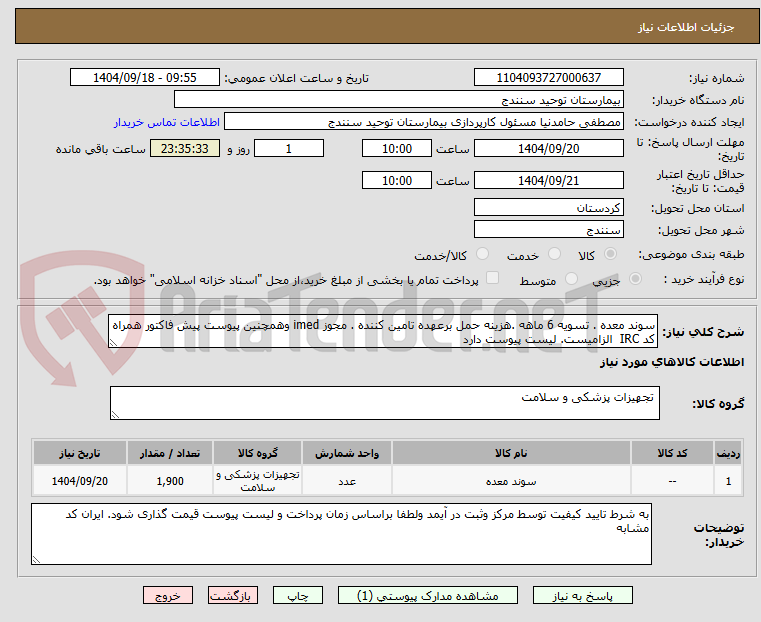The width and height of the screenshot is (761, 622).
Task: Click the buyer notes text area
Action: coord(341,534)
